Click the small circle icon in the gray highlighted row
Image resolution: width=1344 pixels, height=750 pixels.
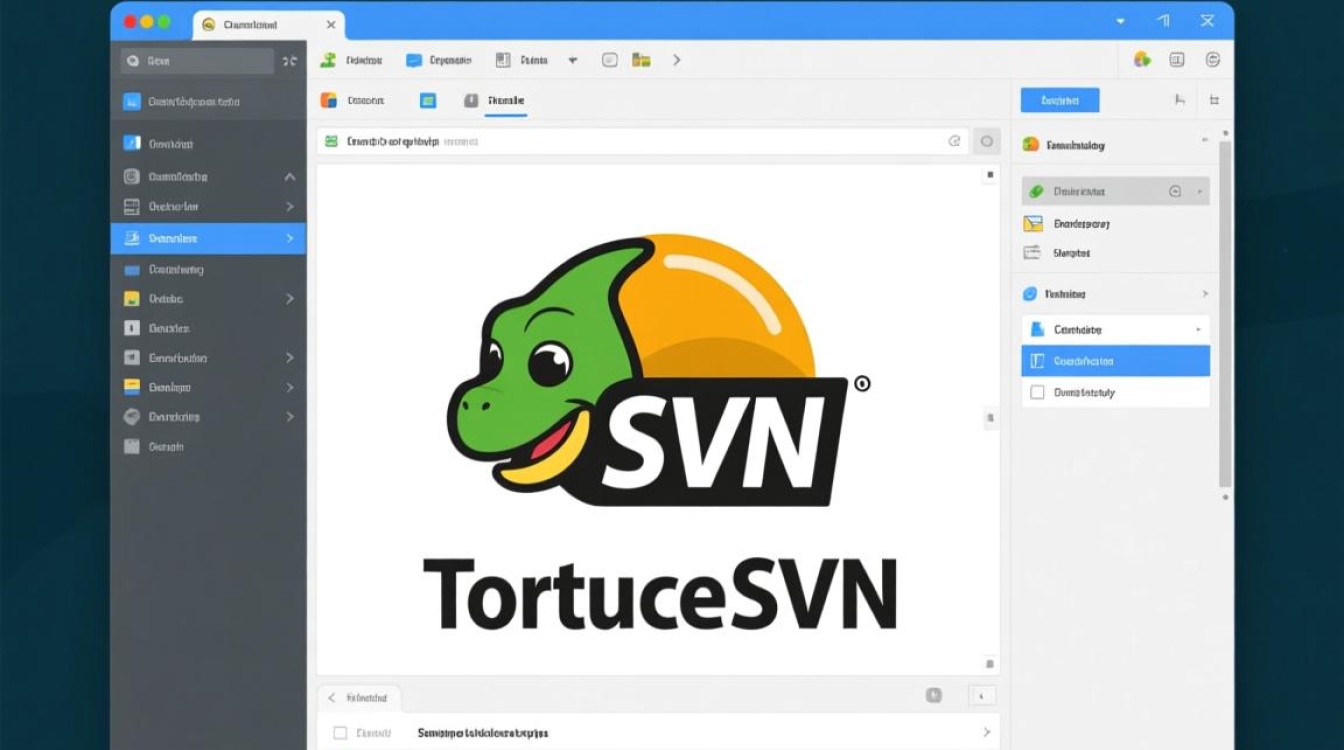1175,191
